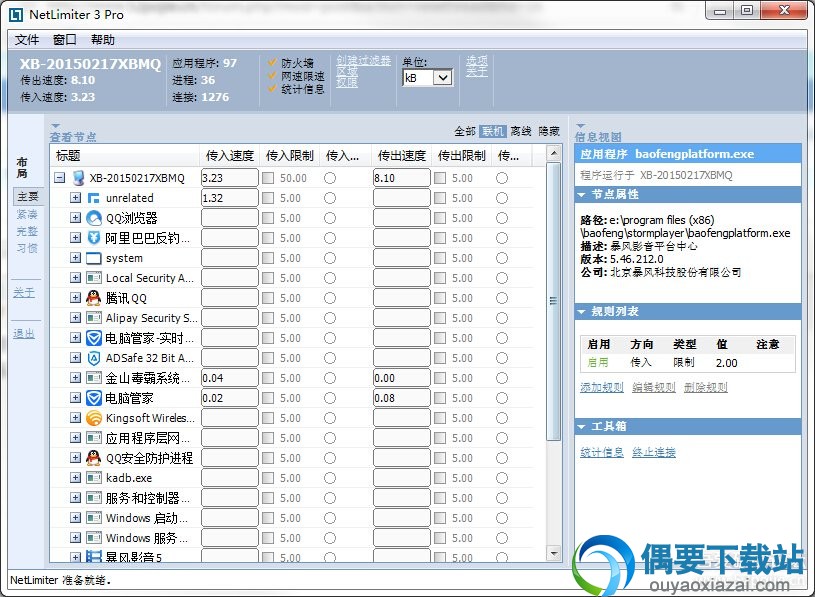Toggle the 防火墙 firewall checkmark
815x597 pixels.
click(272, 62)
